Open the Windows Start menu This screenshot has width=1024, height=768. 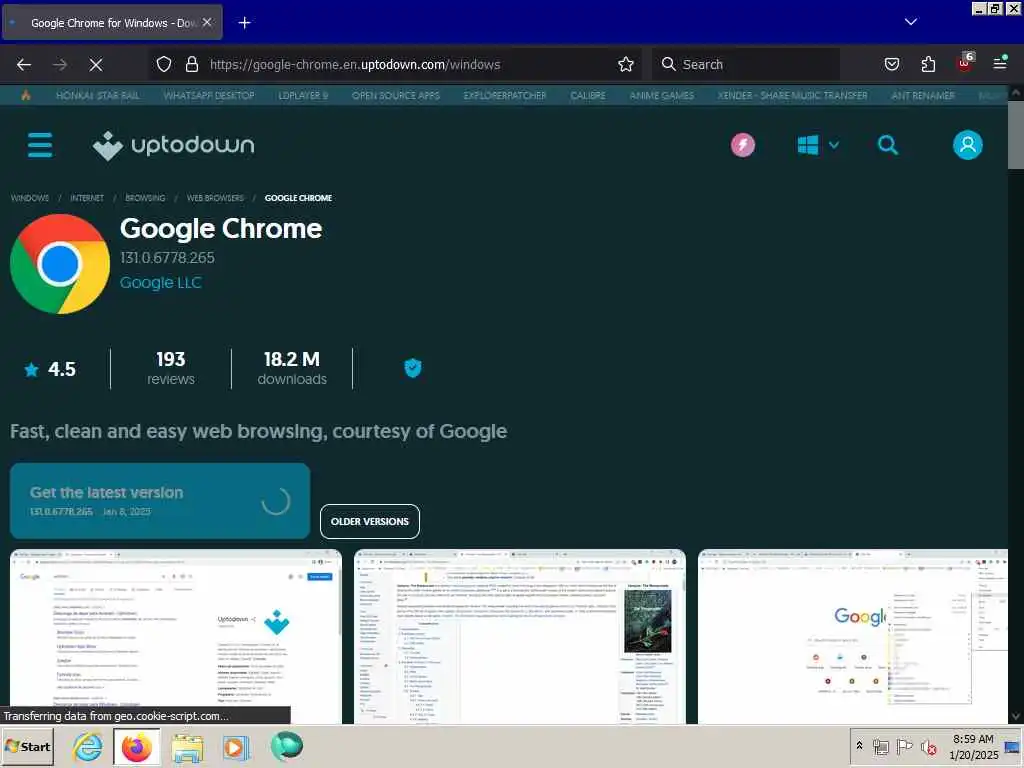pyautogui.click(x=27, y=746)
